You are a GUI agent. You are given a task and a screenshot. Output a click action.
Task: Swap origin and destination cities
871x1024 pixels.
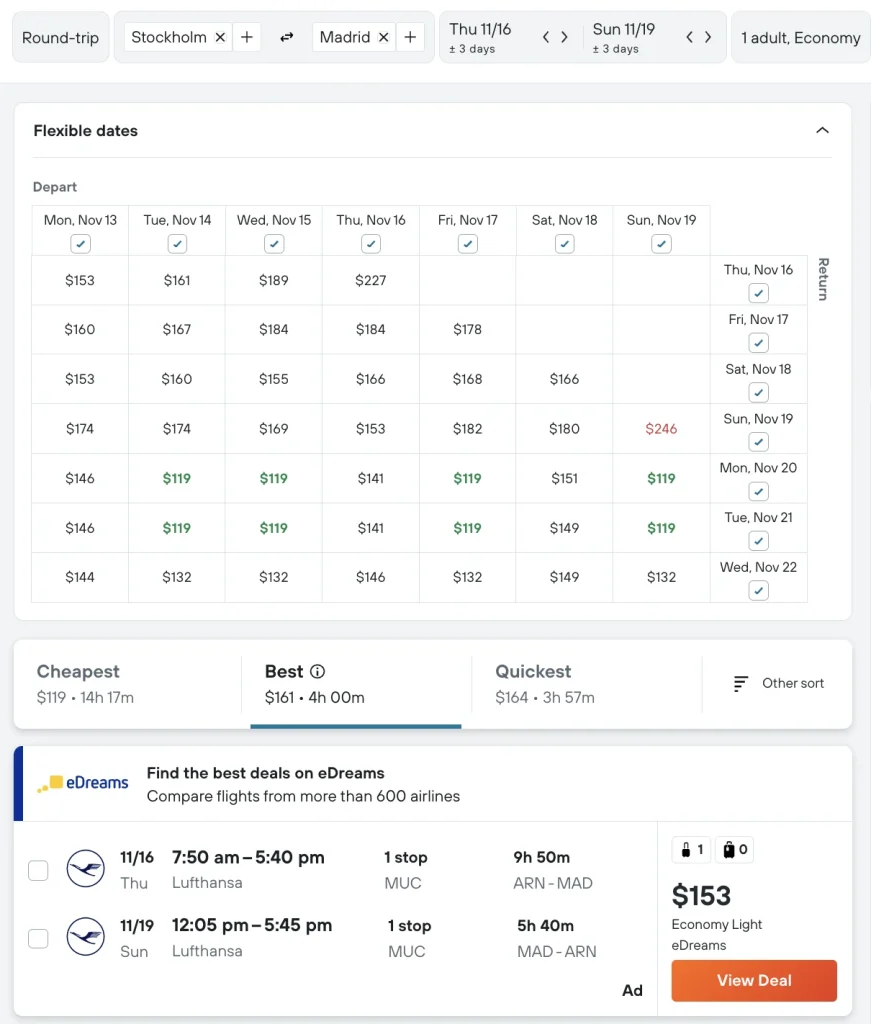pos(287,37)
